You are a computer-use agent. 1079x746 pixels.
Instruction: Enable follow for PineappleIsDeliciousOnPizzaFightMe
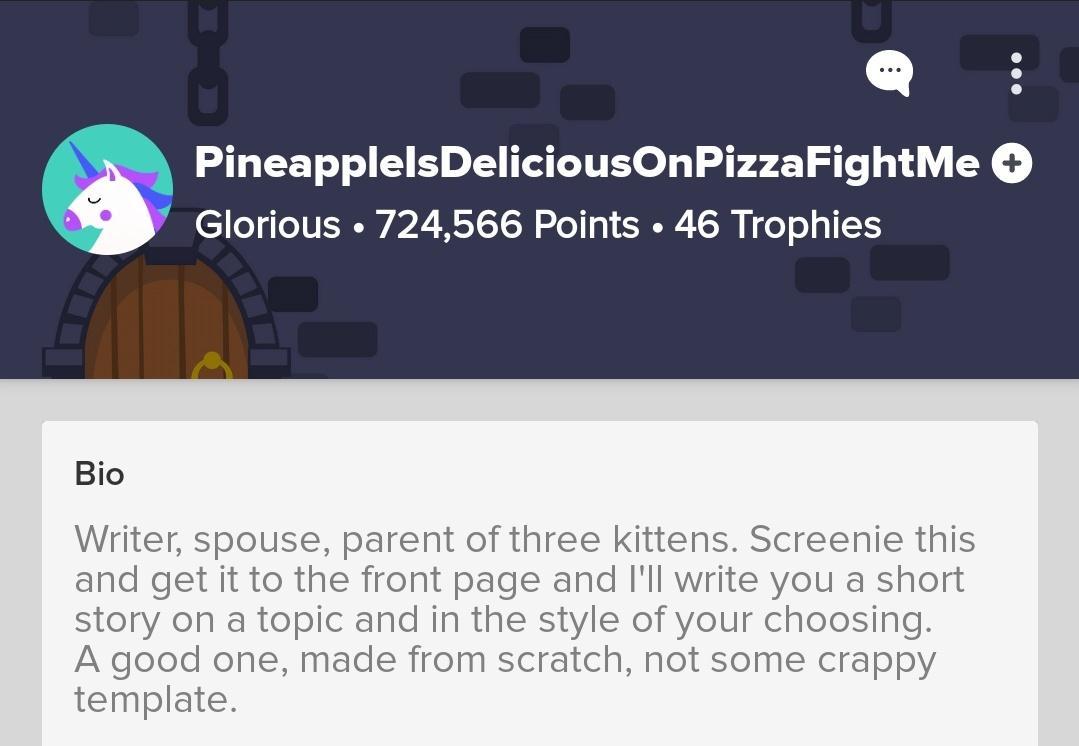pos(1013,163)
